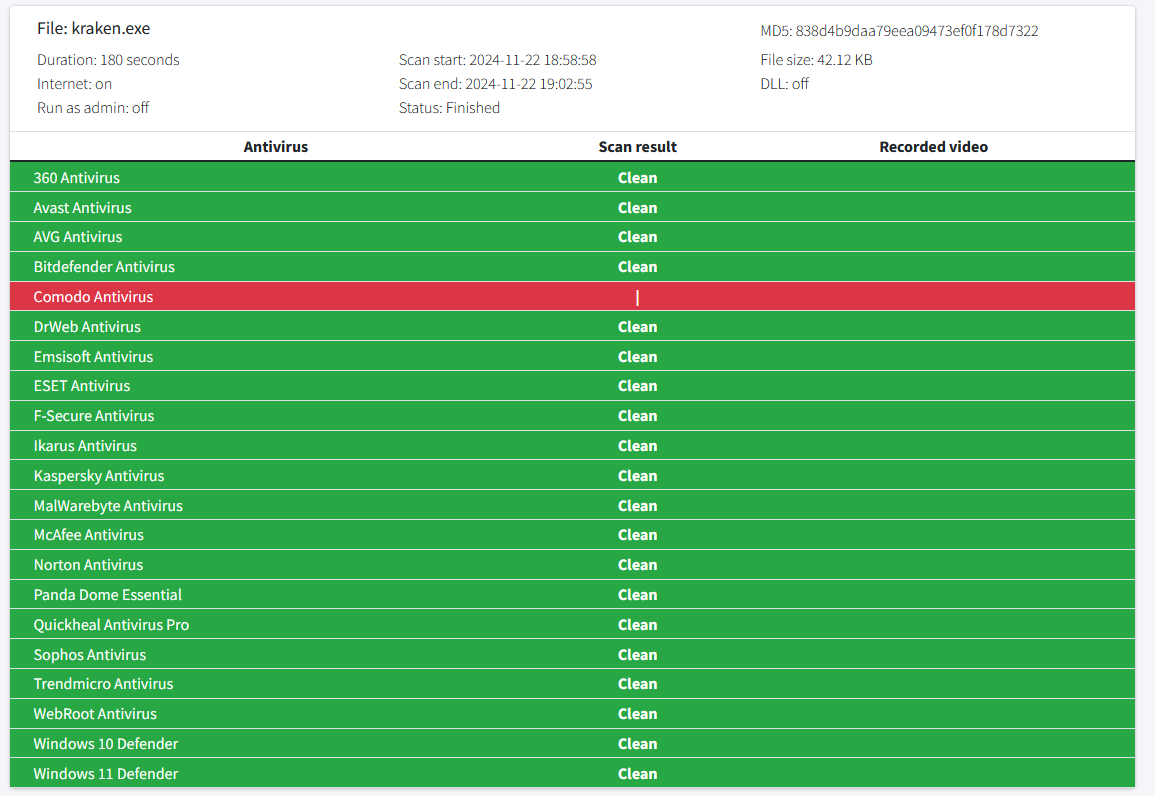The width and height of the screenshot is (1155, 796).
Task: Click the 'Clean' result for WebRoot Antivirus
Action: [x=637, y=714]
